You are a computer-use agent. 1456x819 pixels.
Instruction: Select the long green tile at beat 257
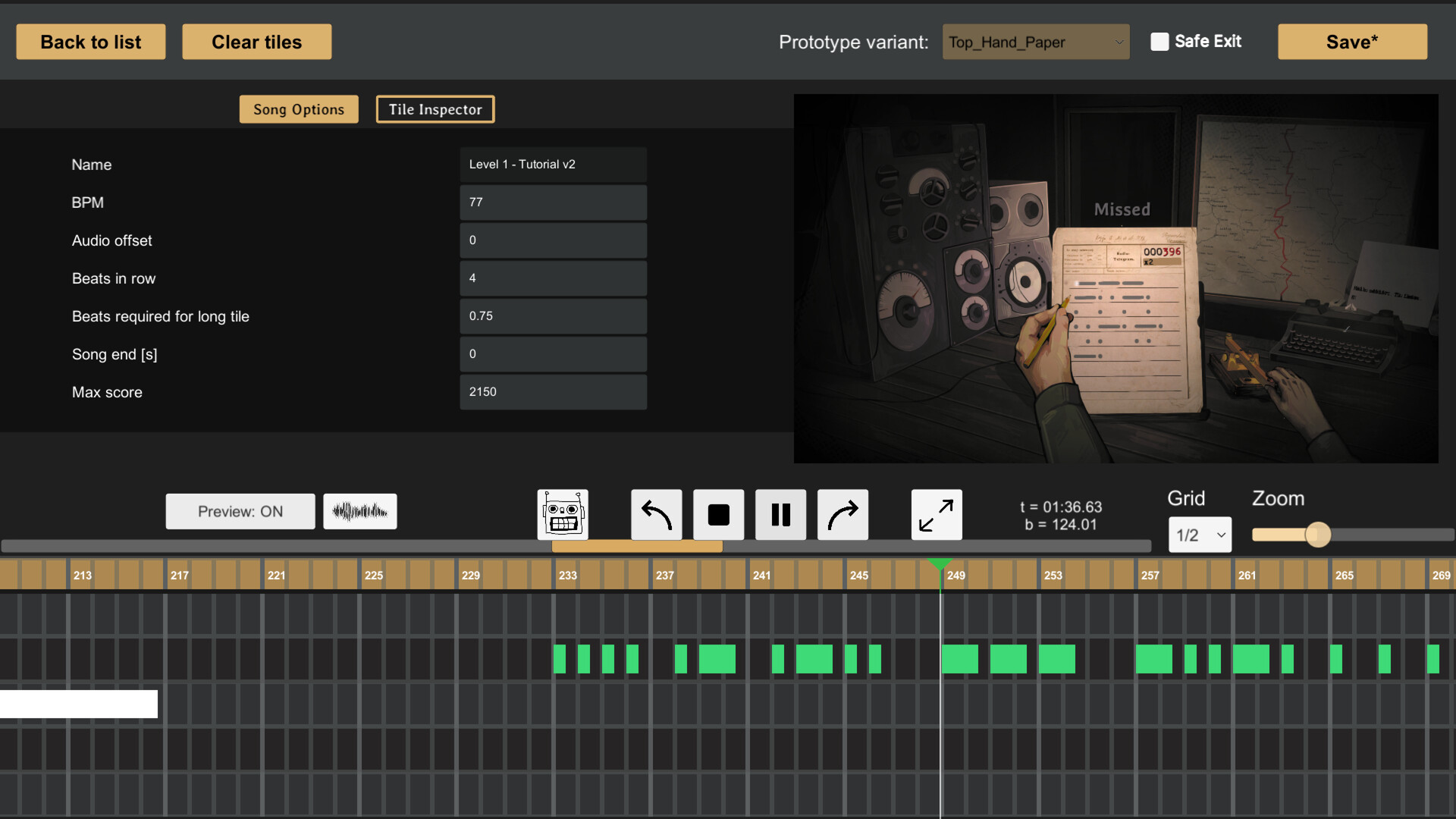[x=1153, y=659]
